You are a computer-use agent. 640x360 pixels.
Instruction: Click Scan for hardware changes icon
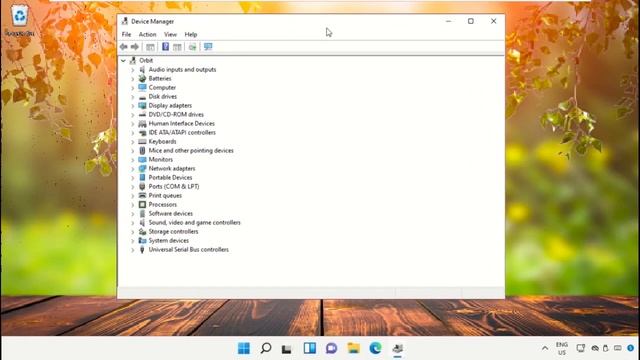(x=208, y=47)
